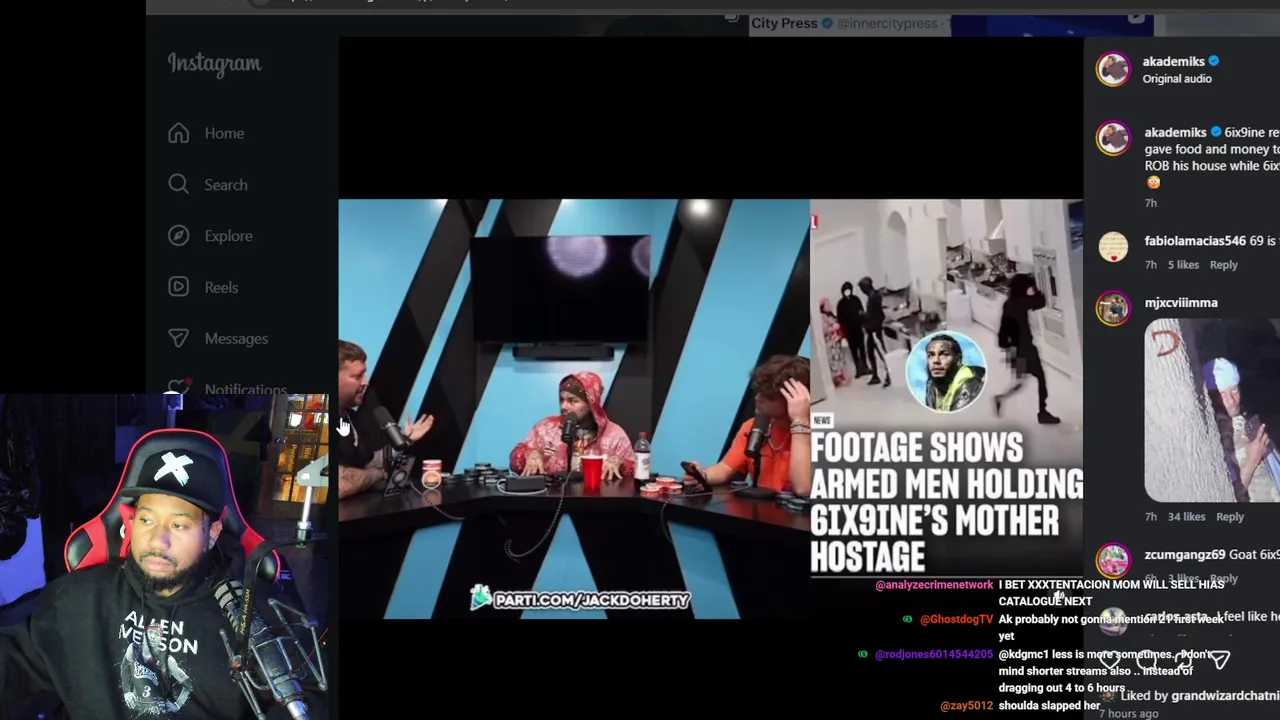
Task: Click the '7 hours ago' post timestamp
Action: pos(1128,713)
